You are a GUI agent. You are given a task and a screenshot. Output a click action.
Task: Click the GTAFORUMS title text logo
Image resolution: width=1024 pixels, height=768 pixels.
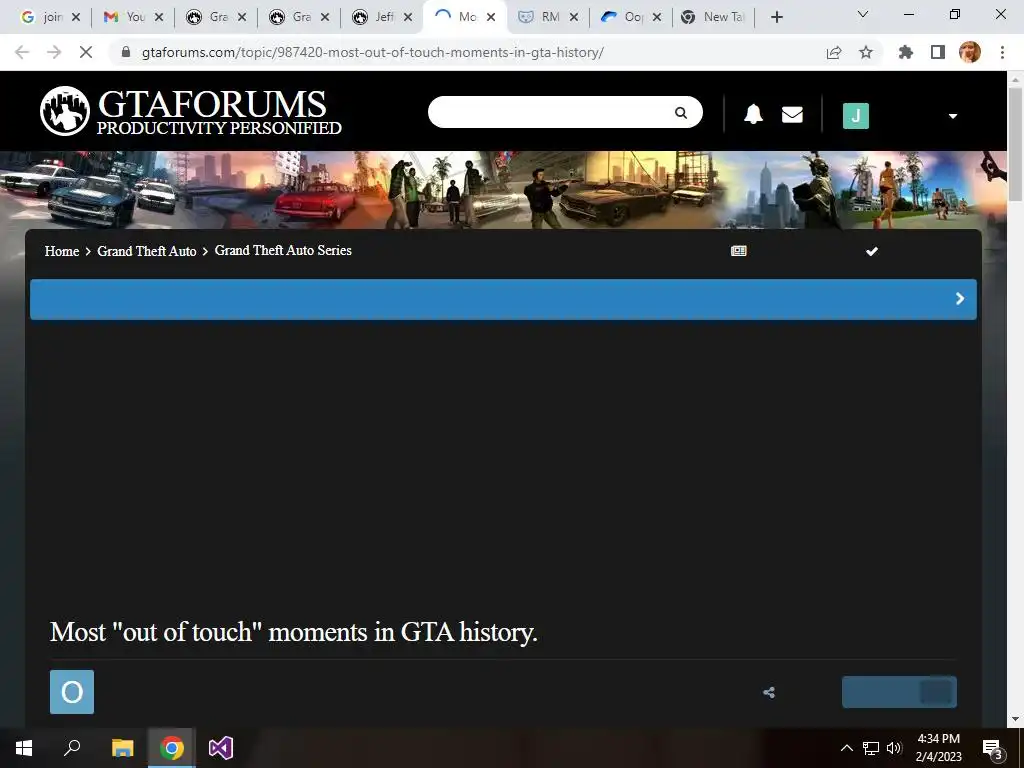pyautogui.click(x=212, y=104)
